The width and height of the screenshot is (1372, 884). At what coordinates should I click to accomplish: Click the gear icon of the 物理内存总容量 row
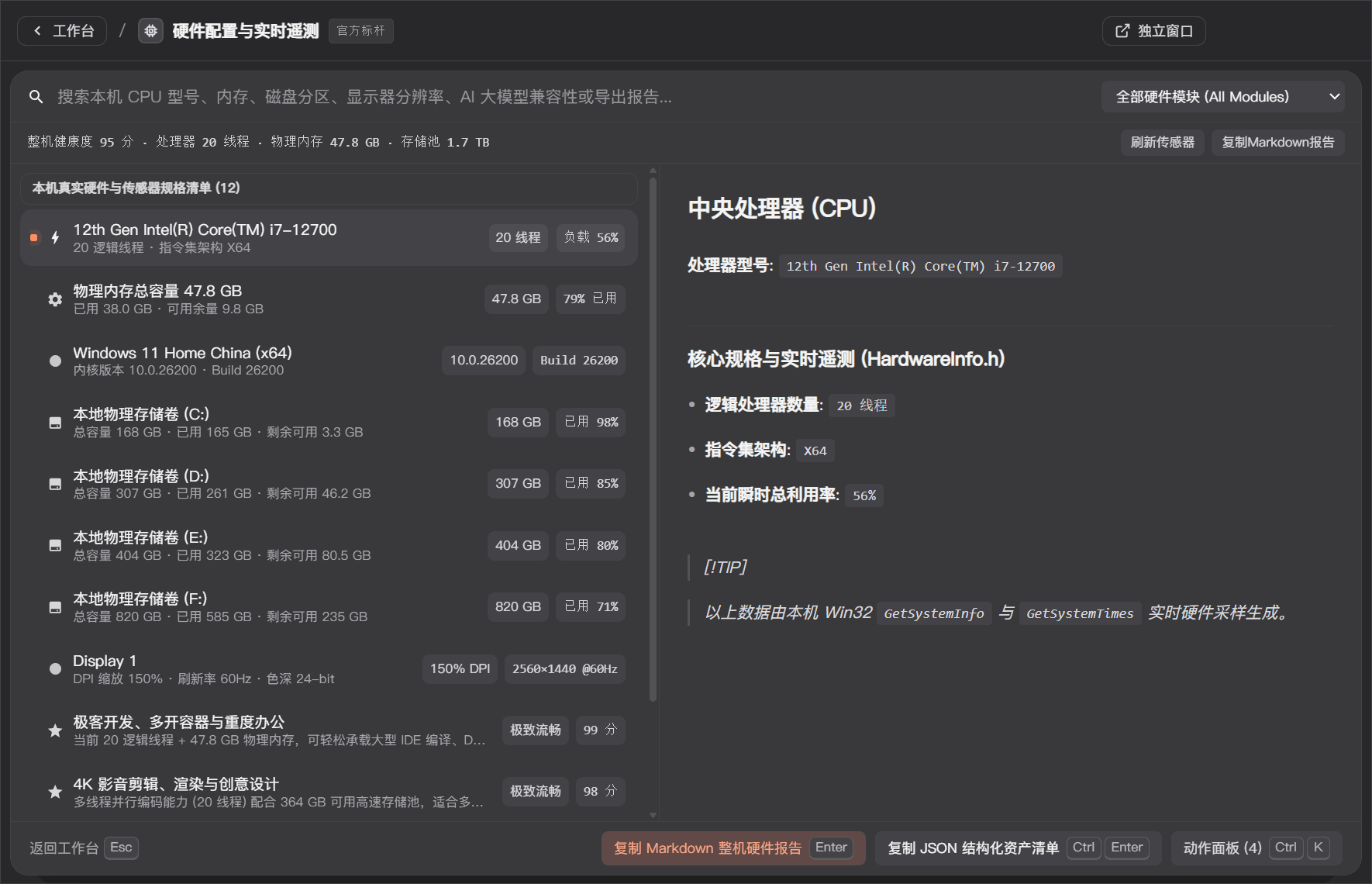pyautogui.click(x=55, y=299)
